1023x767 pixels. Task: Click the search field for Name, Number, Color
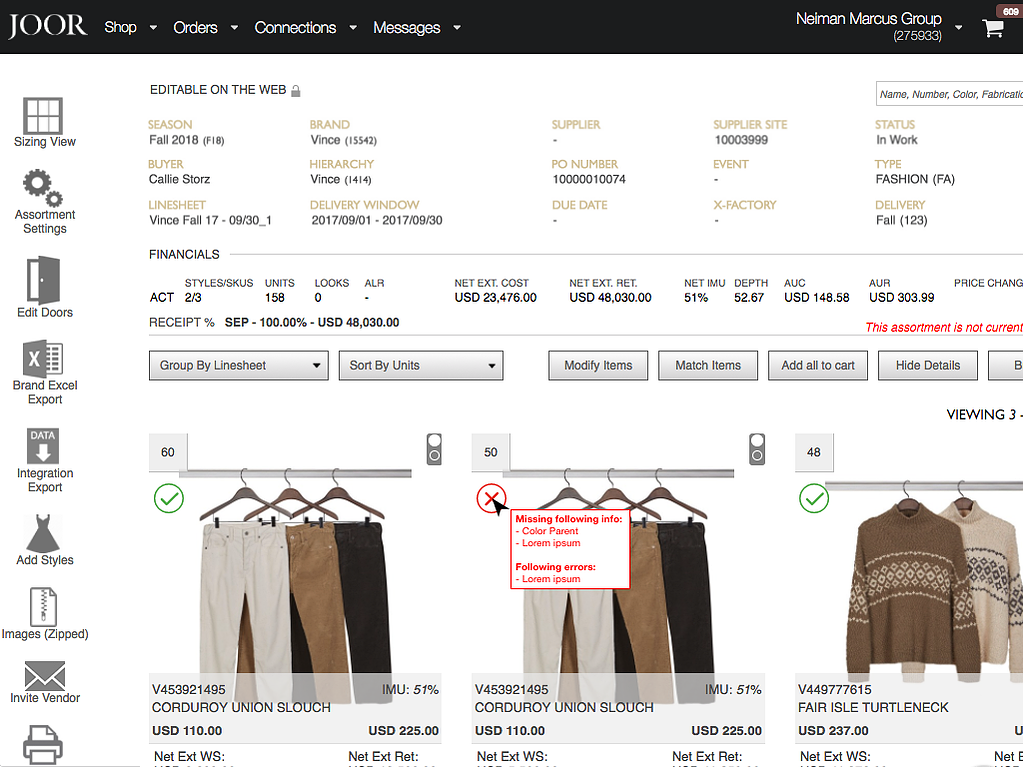[x=949, y=94]
